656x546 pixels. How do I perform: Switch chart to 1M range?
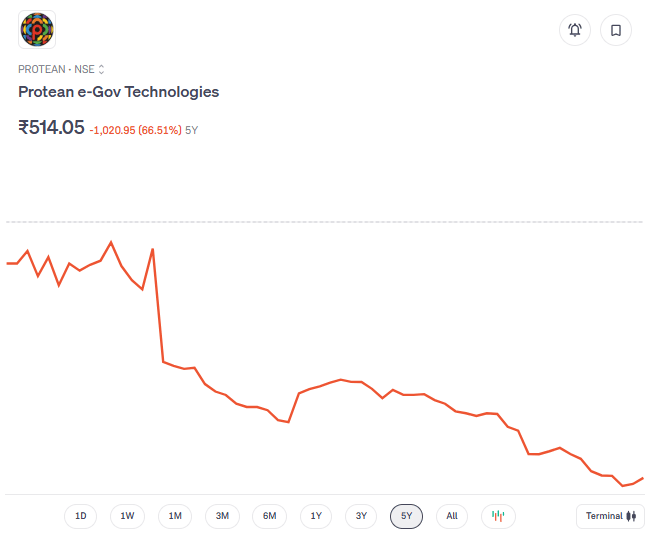[x=175, y=516]
